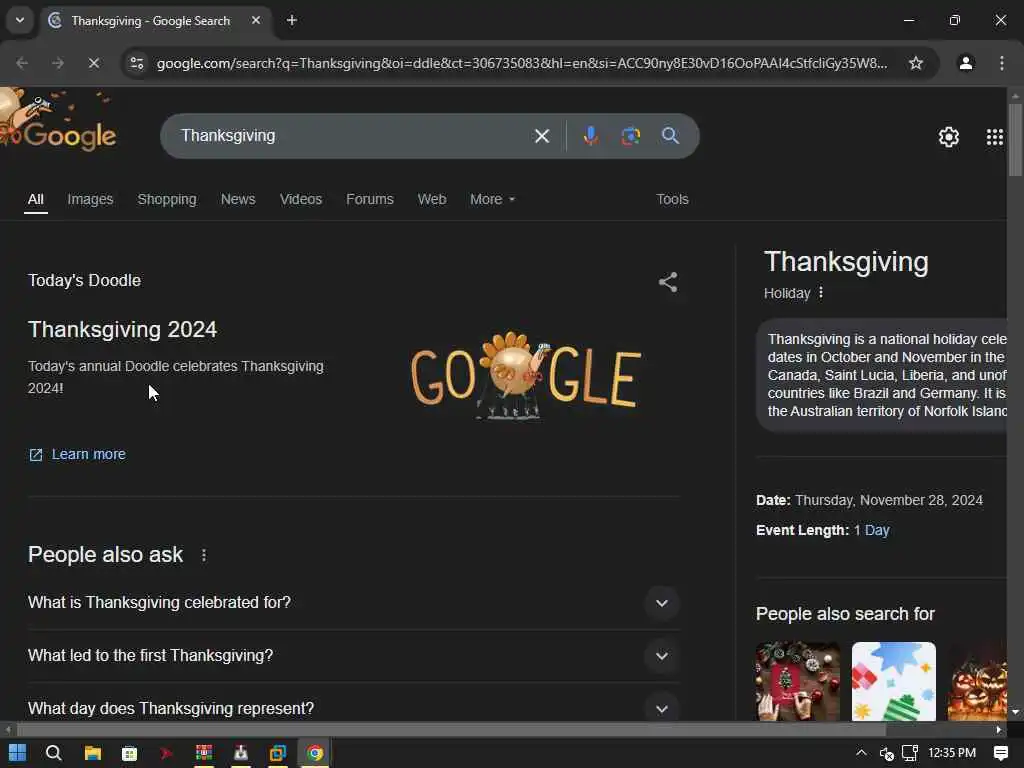Open the tab search dropdown arrow
Screen dimensions: 1024x768
point(20,20)
